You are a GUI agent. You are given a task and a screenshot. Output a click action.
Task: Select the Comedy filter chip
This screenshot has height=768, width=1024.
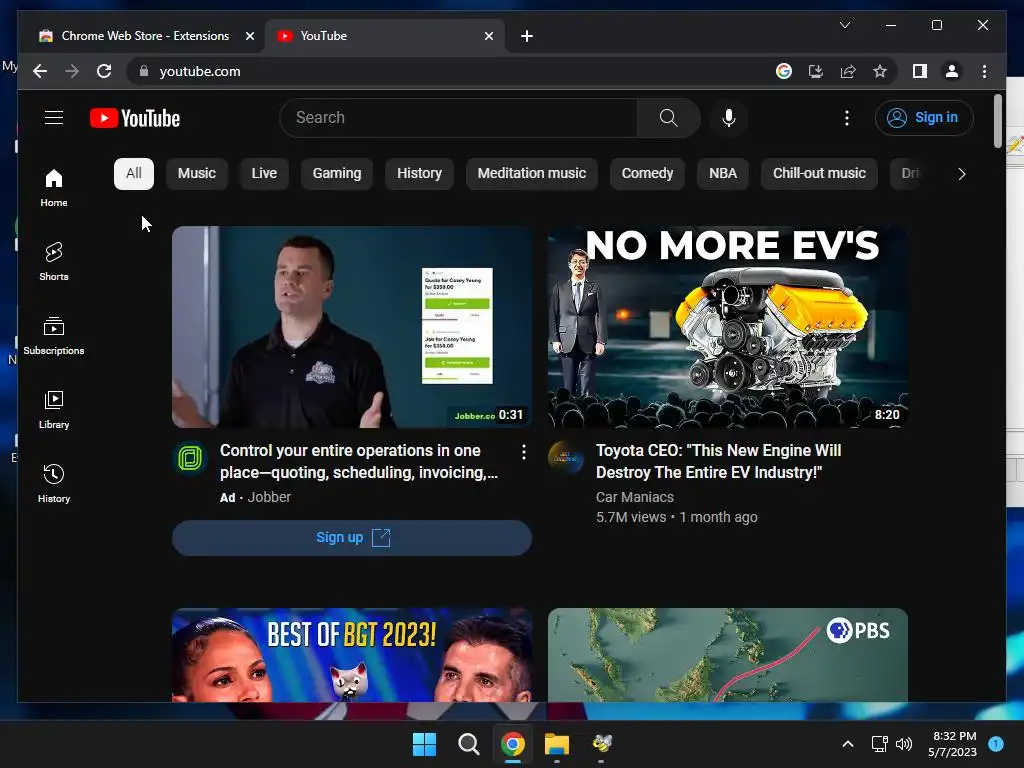(x=647, y=174)
